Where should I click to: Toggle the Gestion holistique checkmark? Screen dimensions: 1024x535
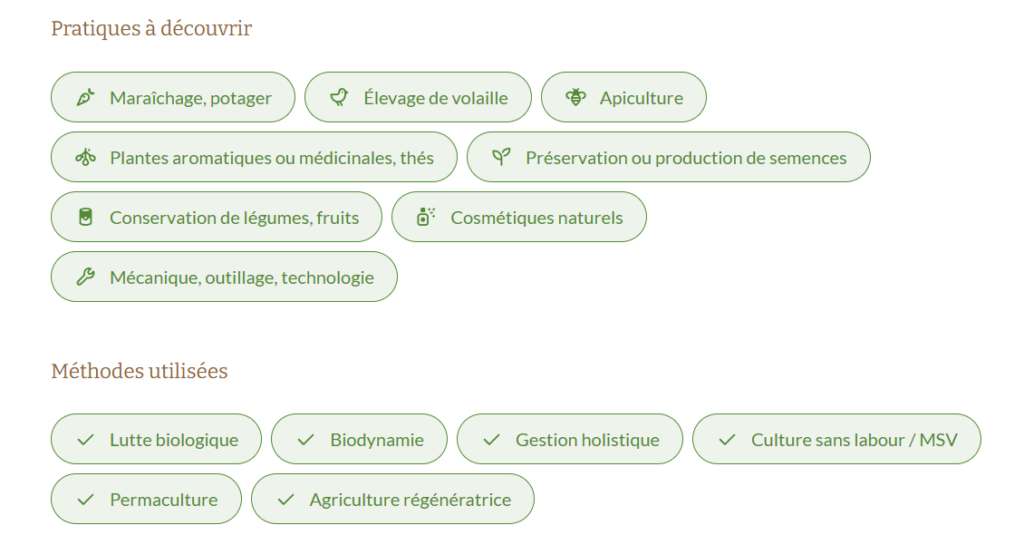492,440
